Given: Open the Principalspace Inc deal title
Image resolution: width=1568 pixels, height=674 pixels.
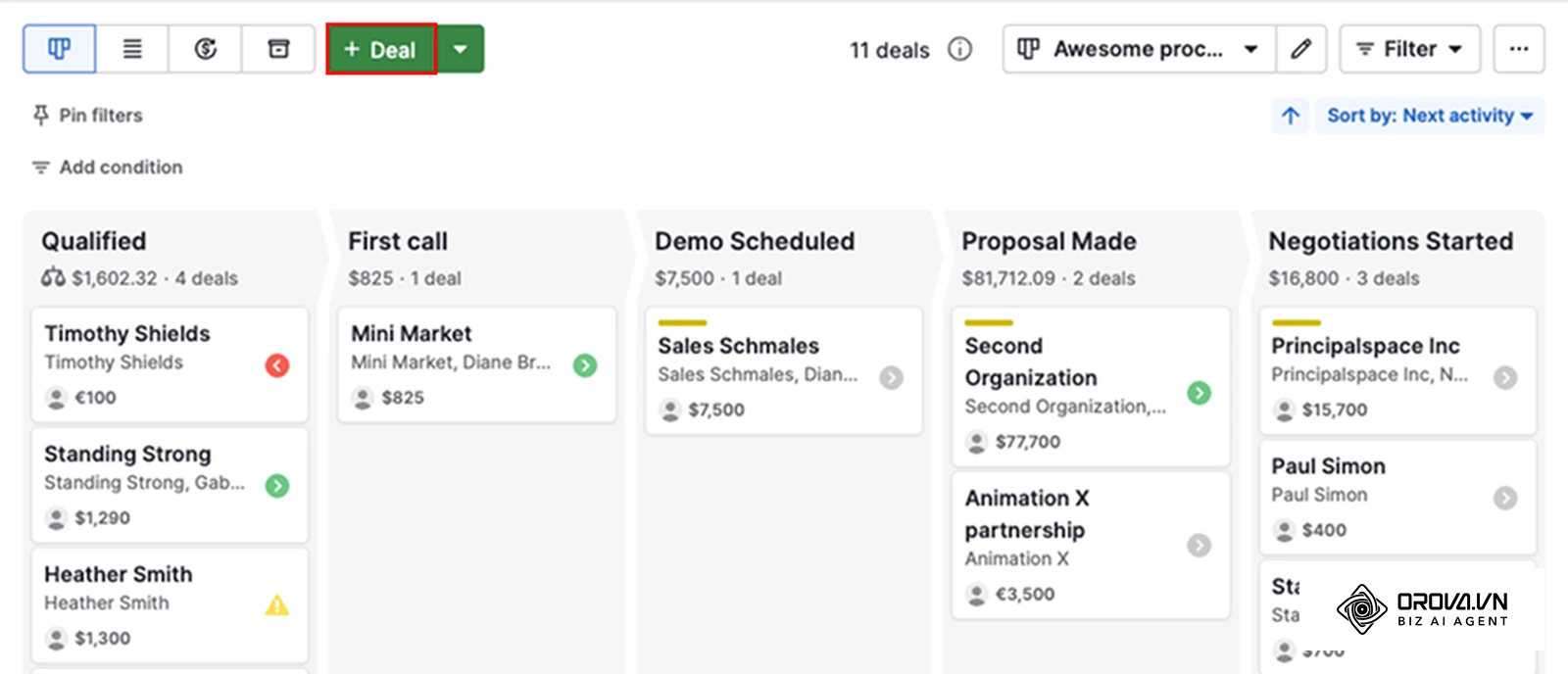Looking at the screenshot, I should point(1365,346).
